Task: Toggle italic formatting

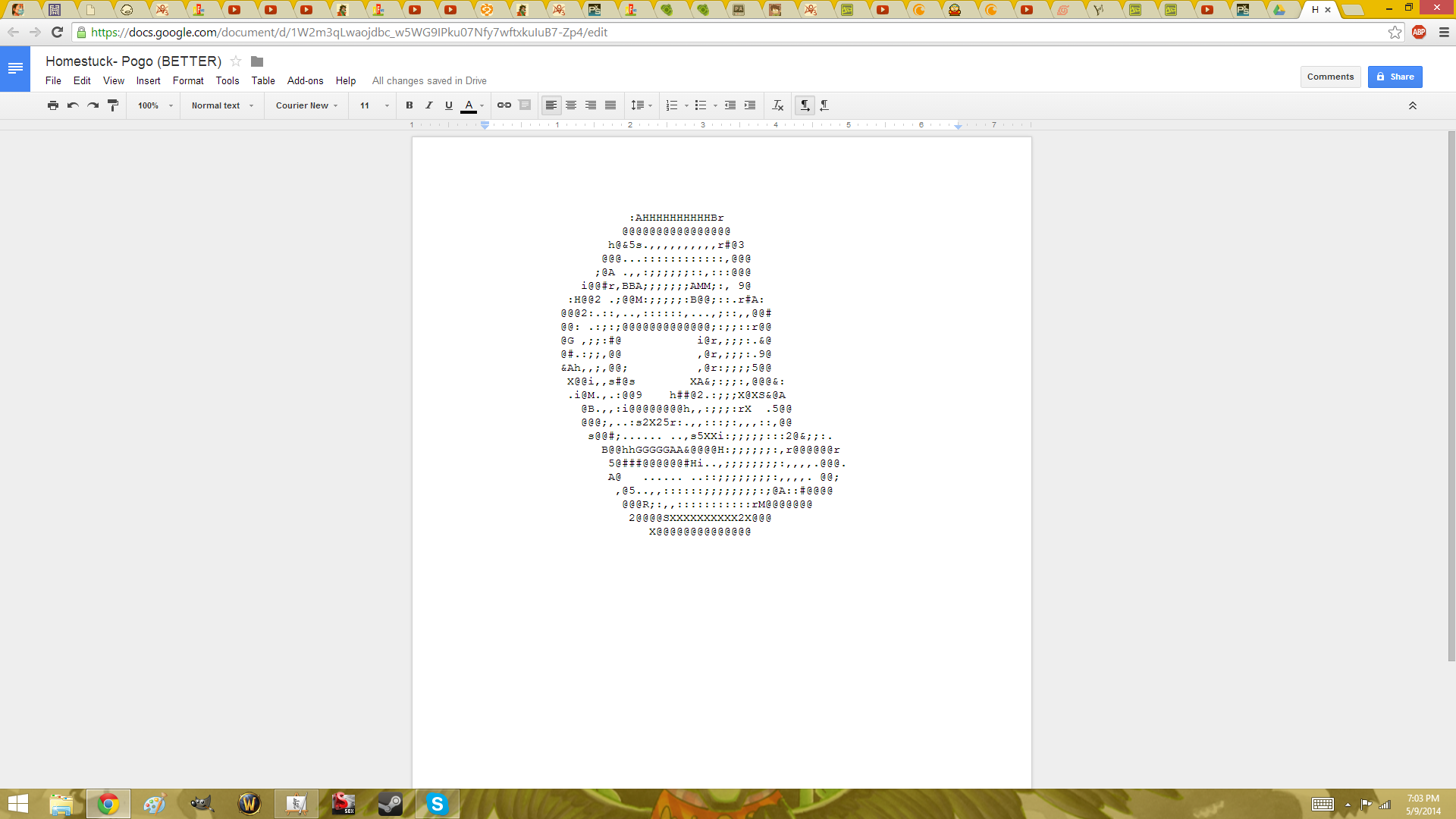Action: point(429,105)
